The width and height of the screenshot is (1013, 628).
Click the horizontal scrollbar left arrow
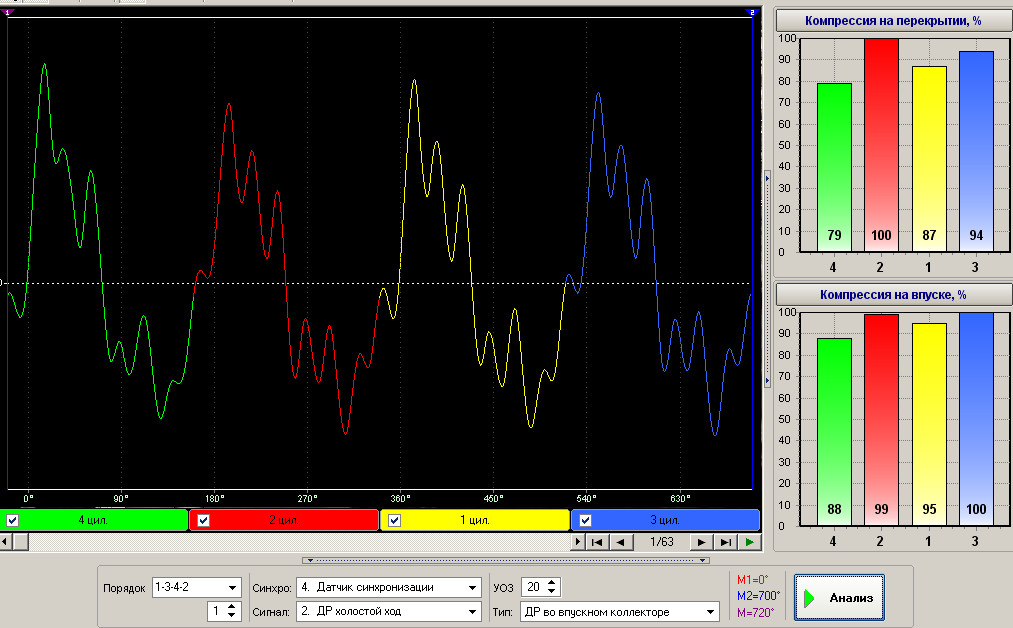pyautogui.click(x=5, y=542)
